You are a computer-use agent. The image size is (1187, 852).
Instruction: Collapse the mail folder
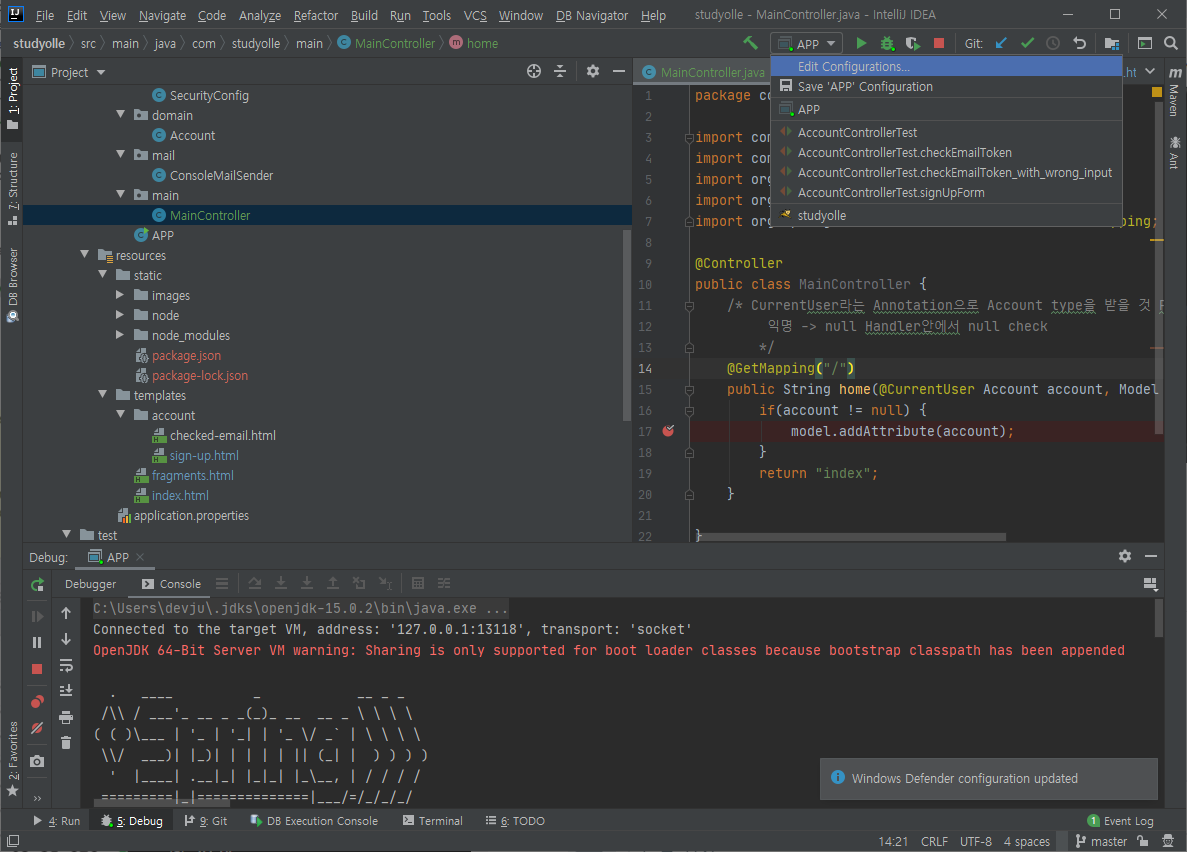(120, 154)
